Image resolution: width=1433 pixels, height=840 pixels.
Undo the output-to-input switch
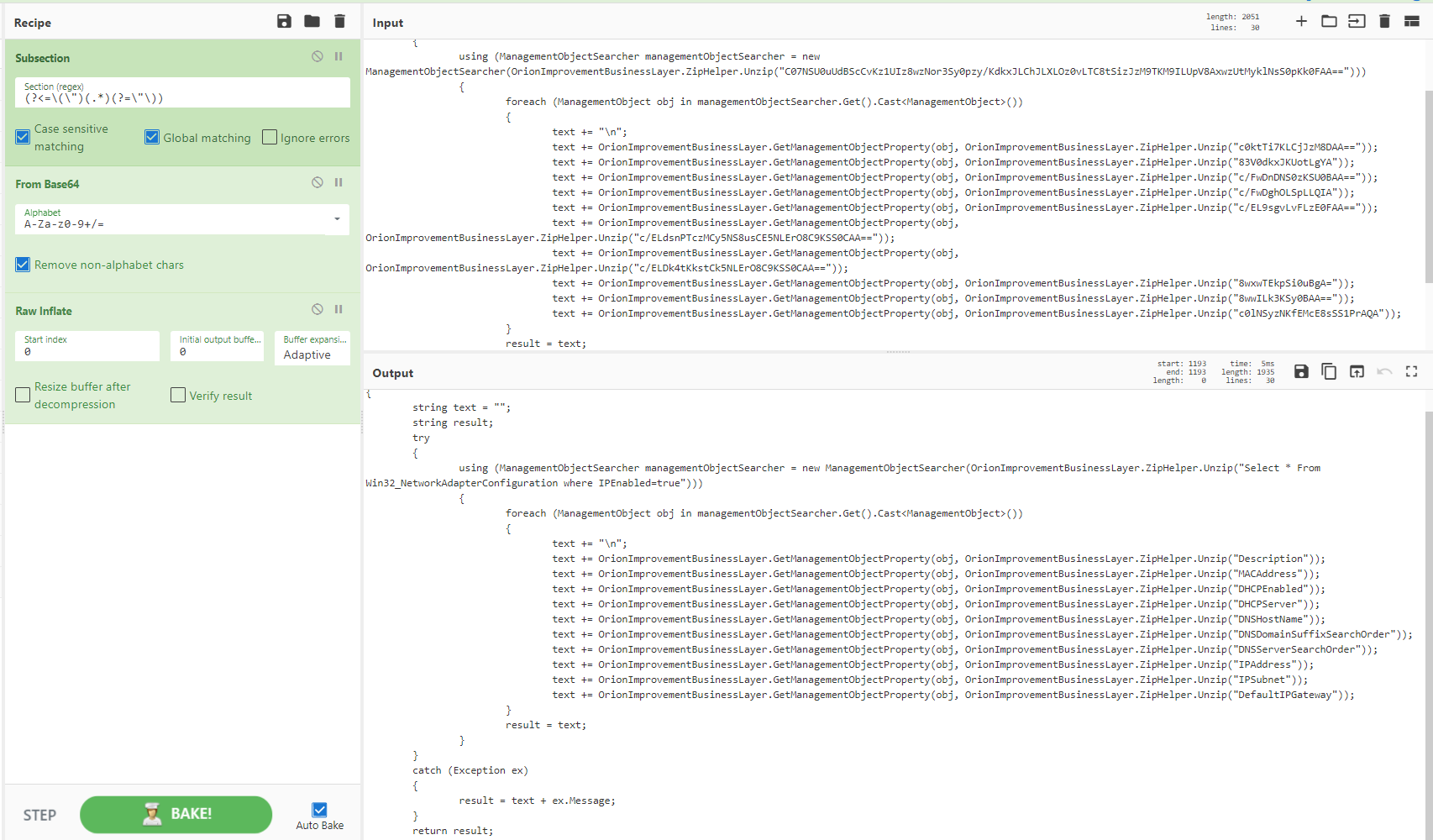[x=1384, y=371]
